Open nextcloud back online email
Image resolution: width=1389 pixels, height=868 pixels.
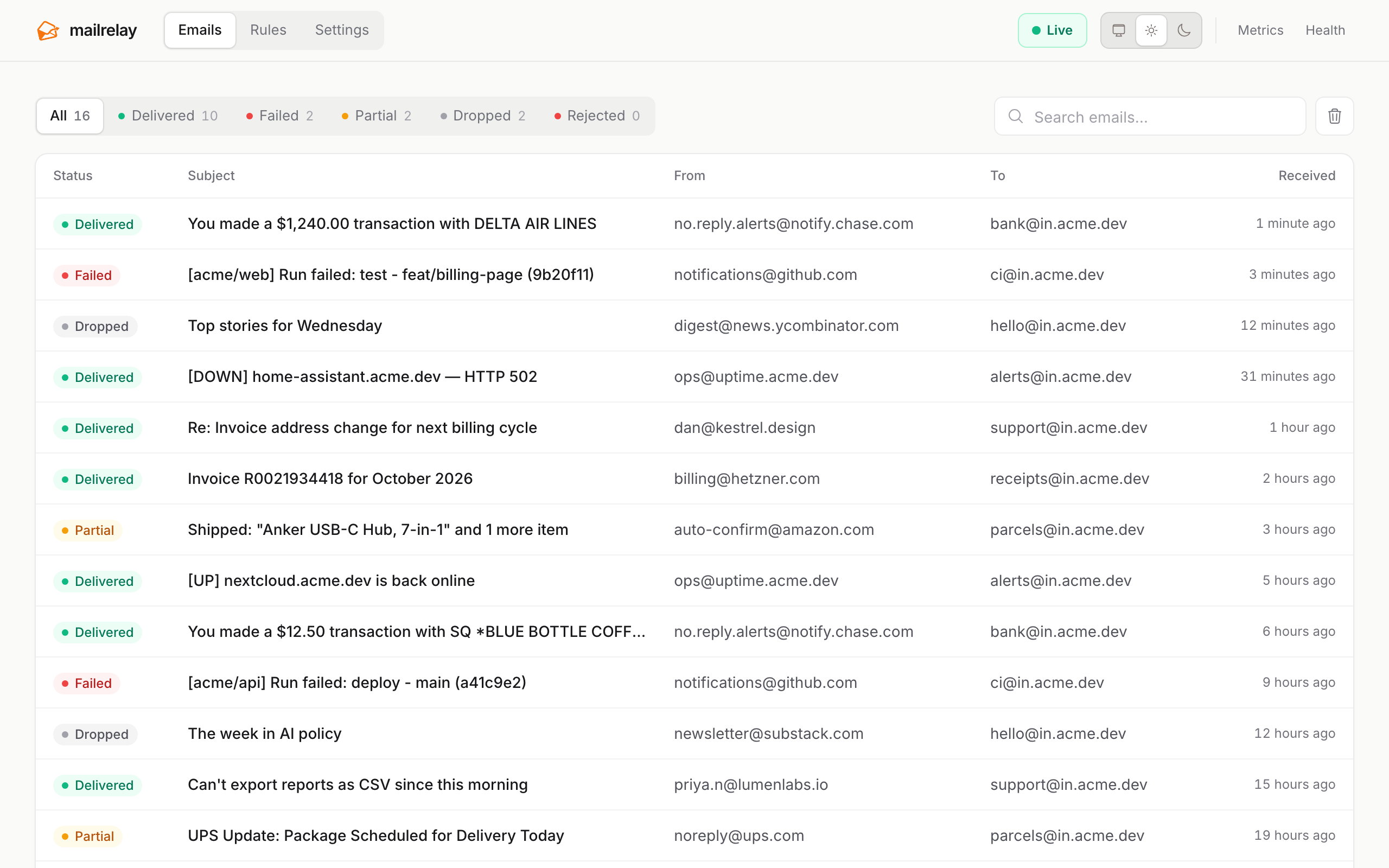click(x=694, y=581)
